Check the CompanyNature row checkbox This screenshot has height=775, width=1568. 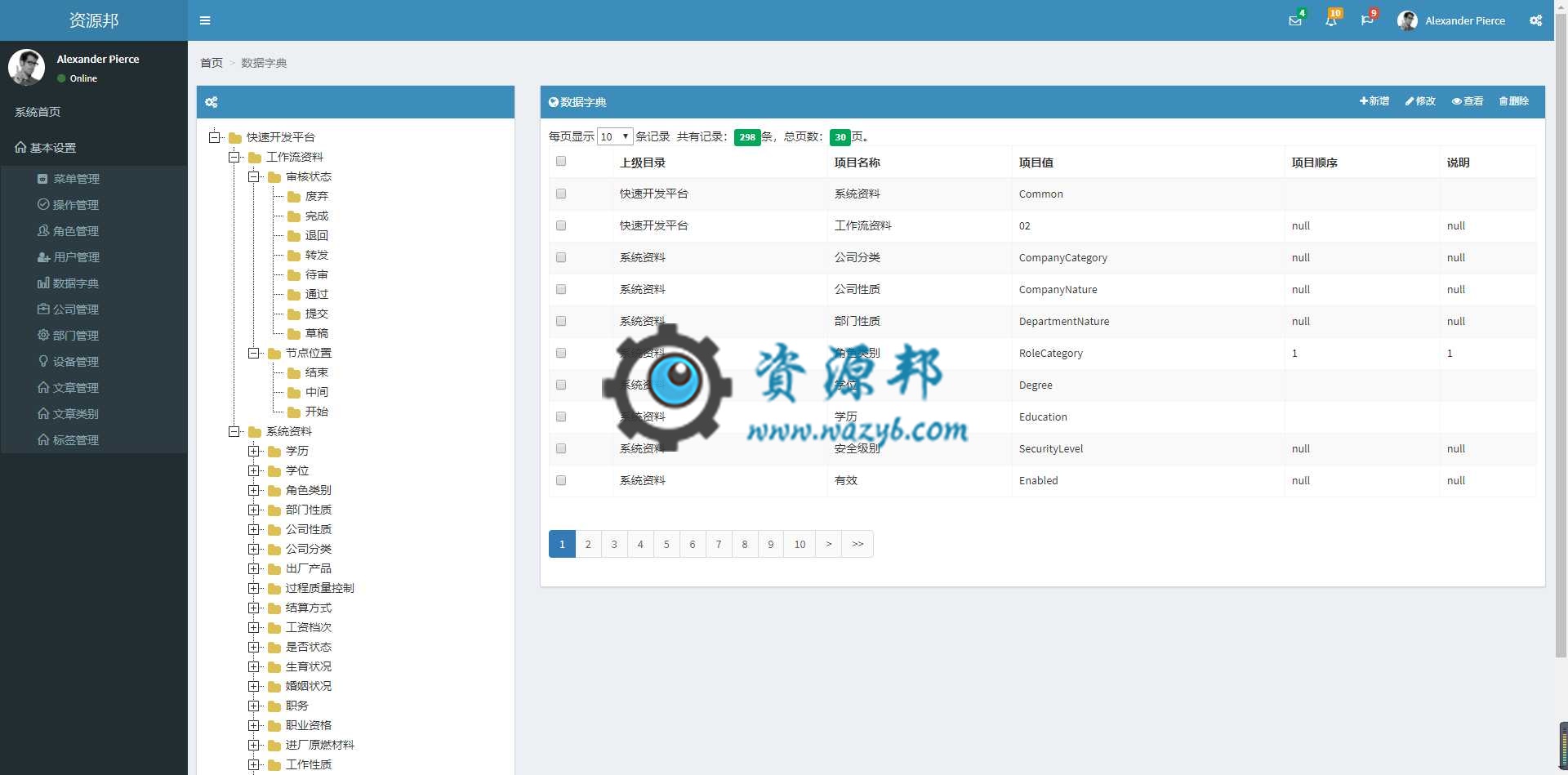pos(561,289)
